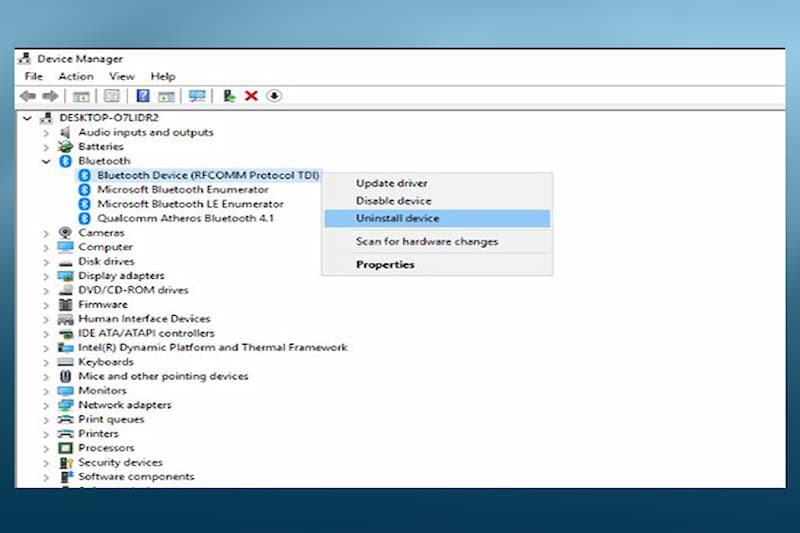Click the Keyboards icon
The width and height of the screenshot is (800, 533).
point(65,362)
